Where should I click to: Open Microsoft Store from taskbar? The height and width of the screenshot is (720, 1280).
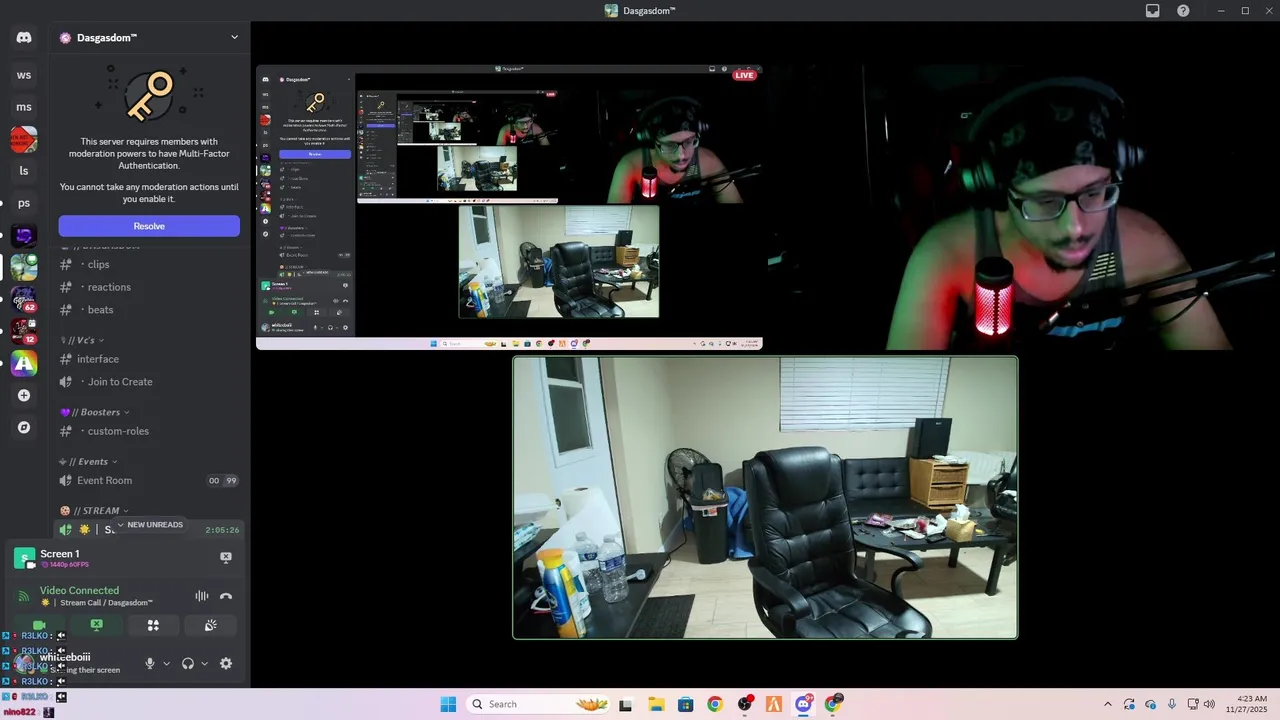[685, 704]
